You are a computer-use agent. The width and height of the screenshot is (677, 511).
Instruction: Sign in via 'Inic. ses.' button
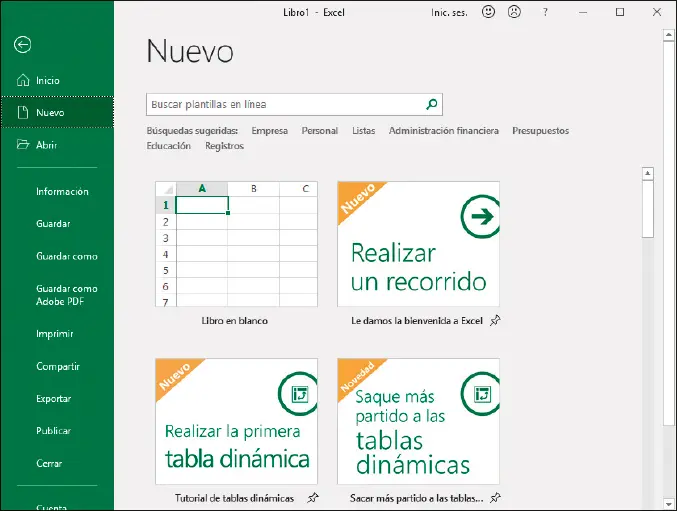(450, 12)
